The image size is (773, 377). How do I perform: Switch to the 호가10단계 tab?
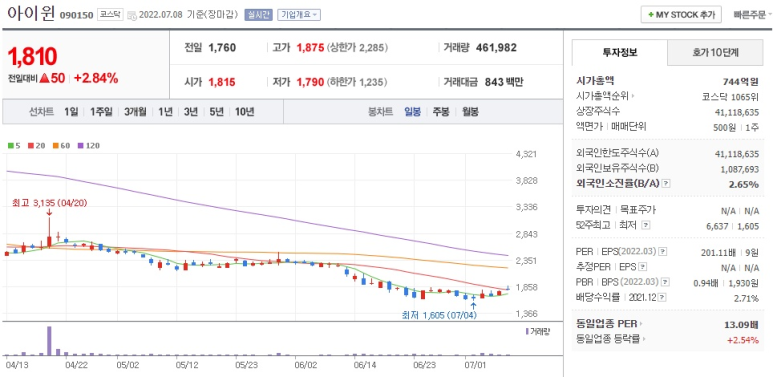point(715,53)
